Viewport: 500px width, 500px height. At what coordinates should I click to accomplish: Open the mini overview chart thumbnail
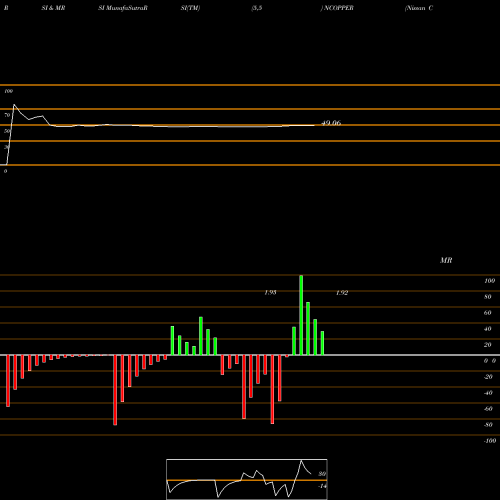(247, 479)
